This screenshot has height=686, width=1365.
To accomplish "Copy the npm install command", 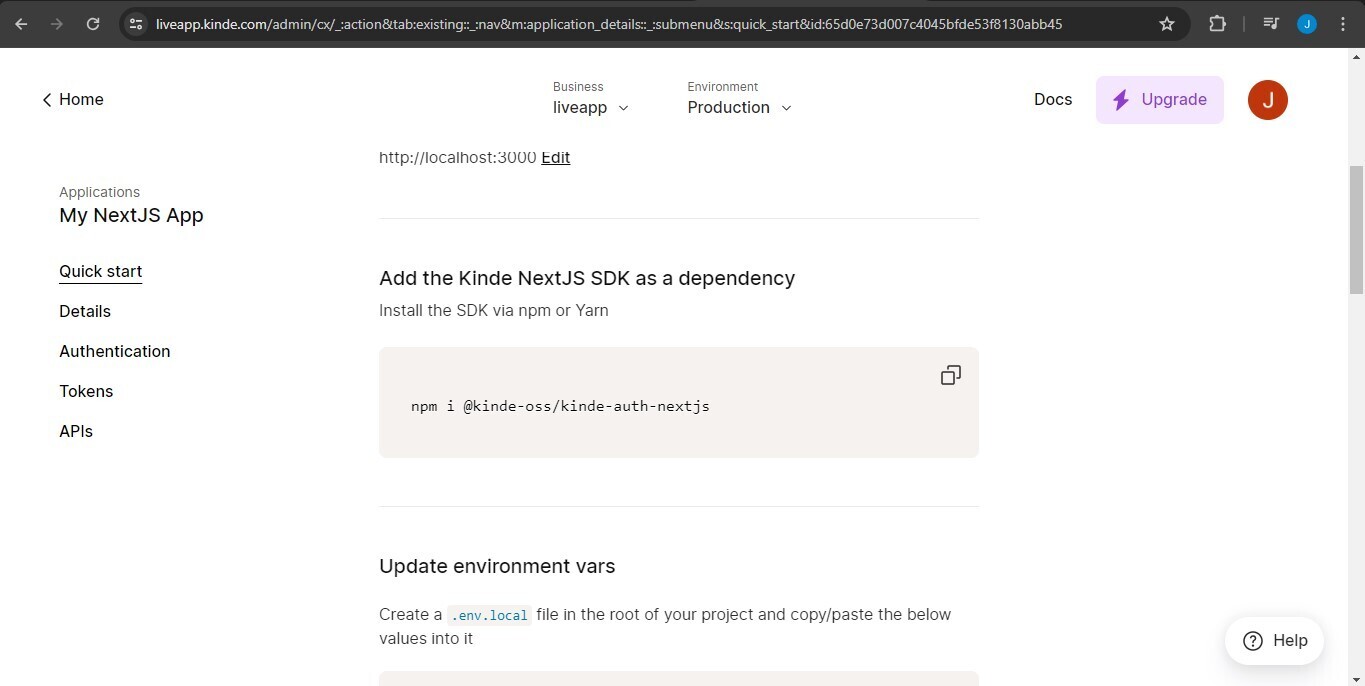I will coord(950,375).
